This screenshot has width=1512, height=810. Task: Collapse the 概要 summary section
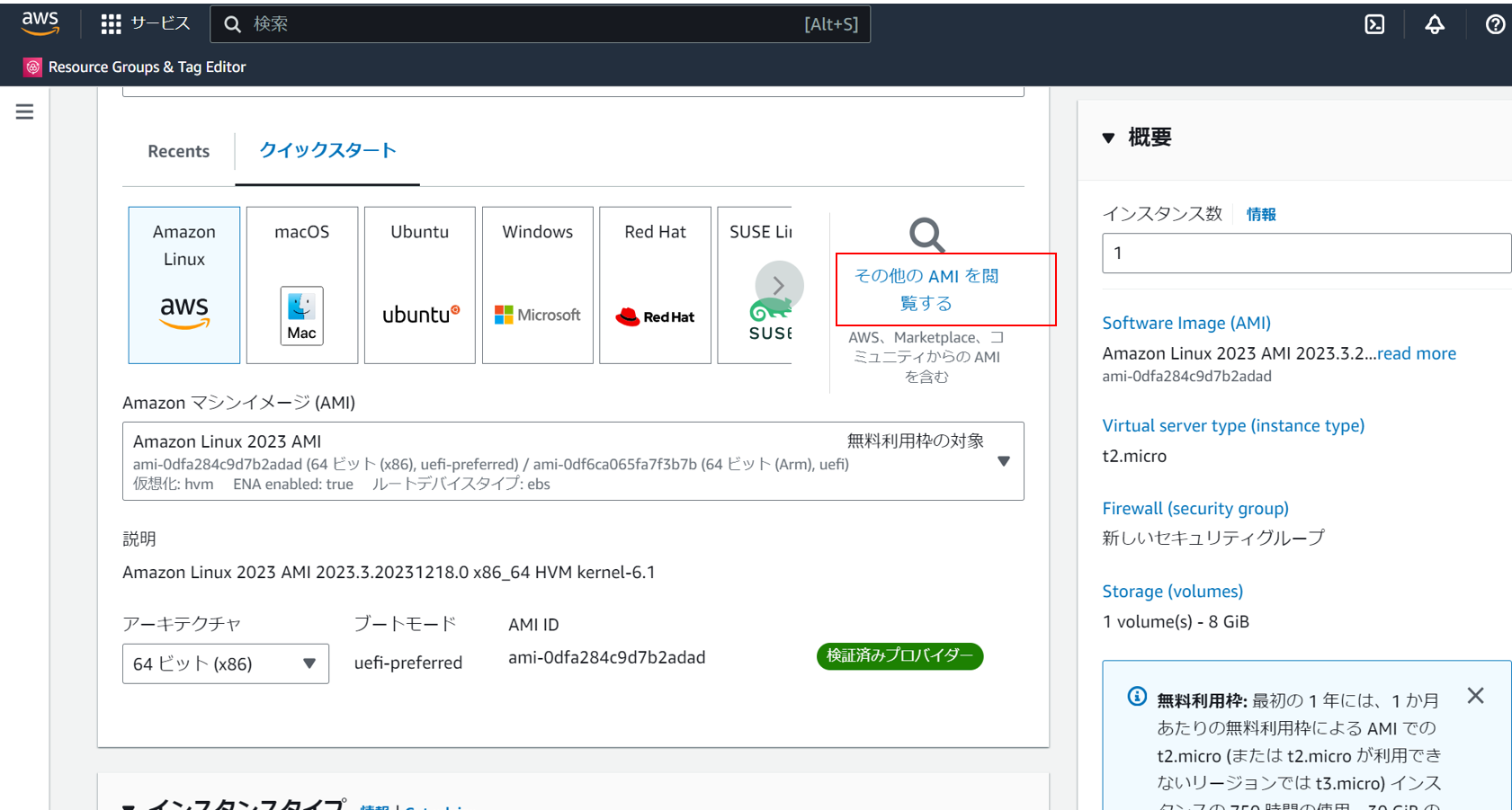(1108, 138)
